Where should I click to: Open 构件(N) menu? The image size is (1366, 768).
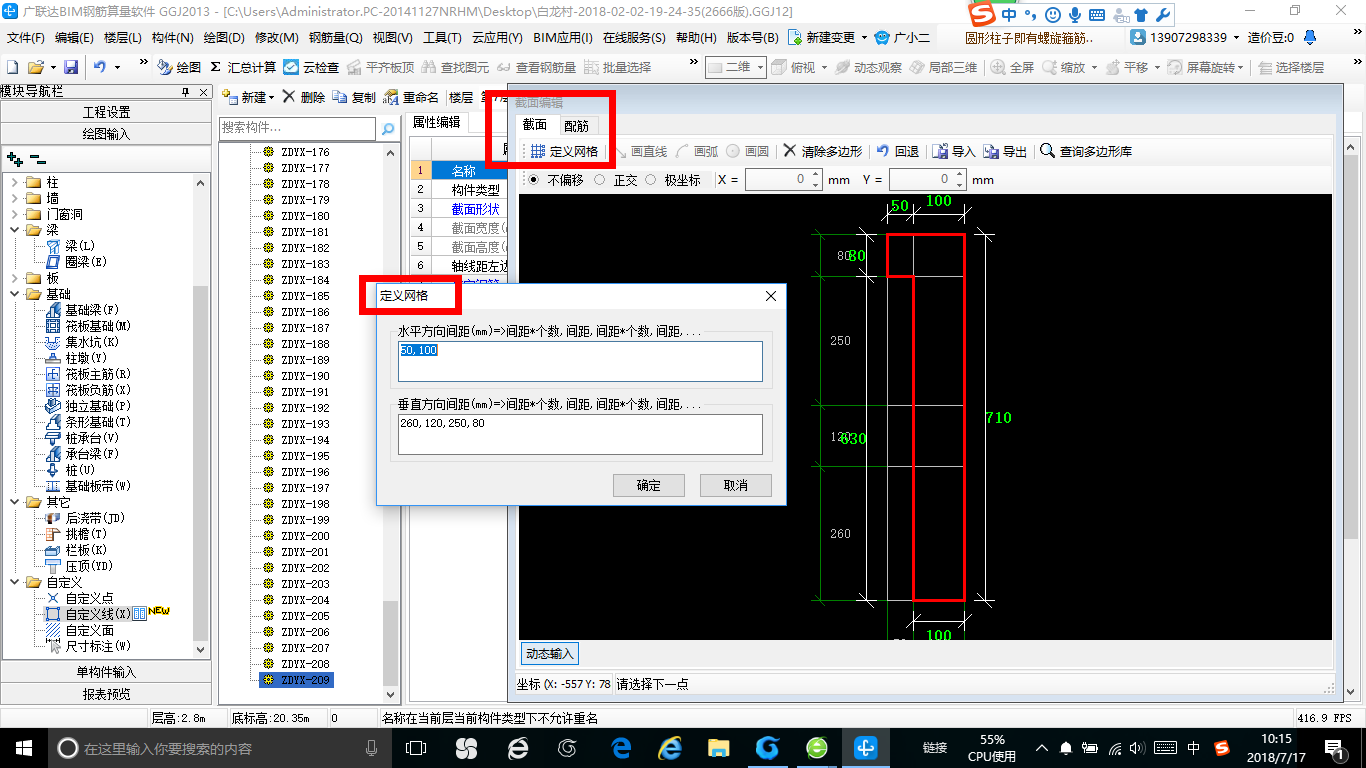[x=173, y=37]
